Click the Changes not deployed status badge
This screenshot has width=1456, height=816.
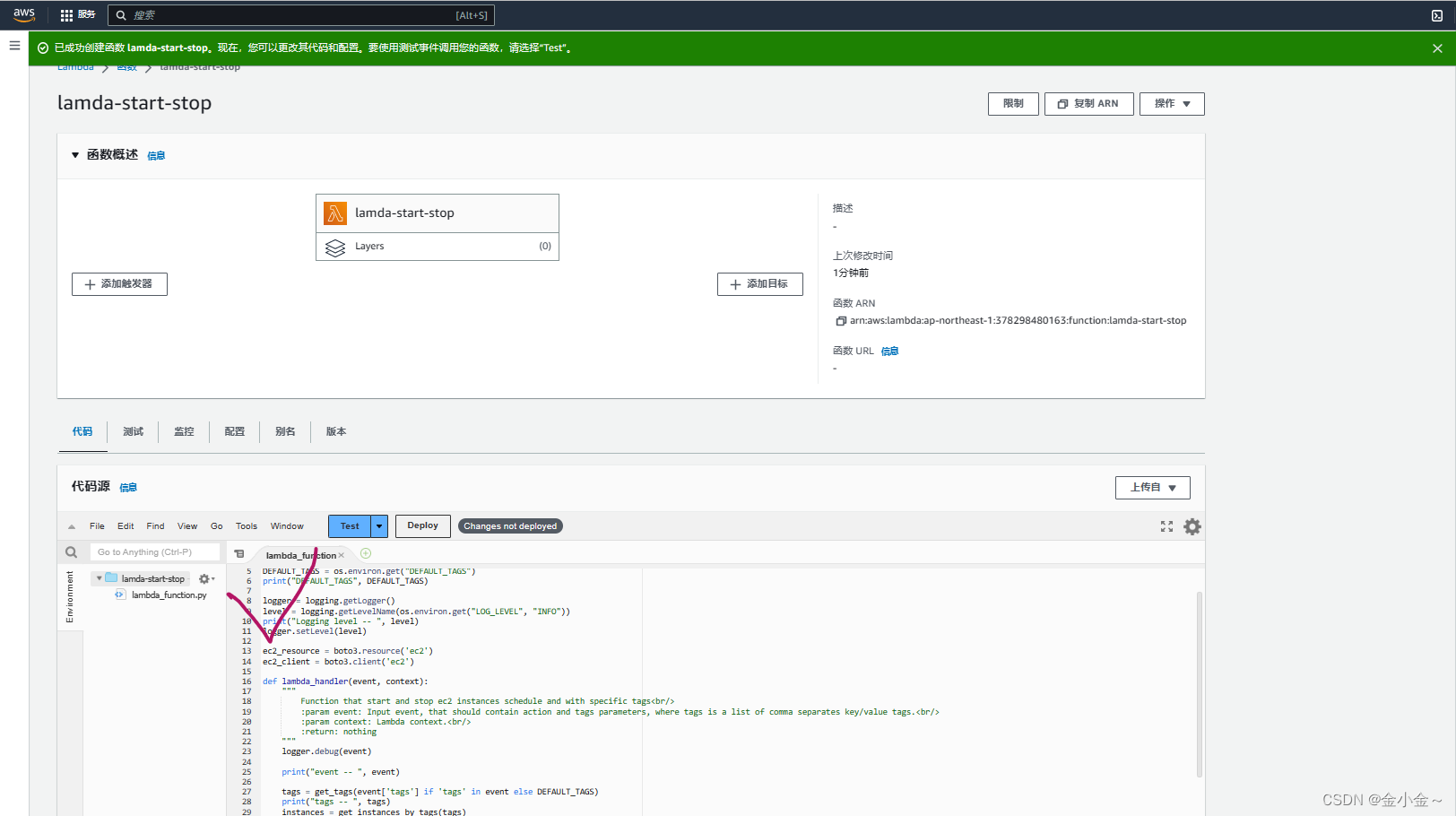tap(510, 526)
